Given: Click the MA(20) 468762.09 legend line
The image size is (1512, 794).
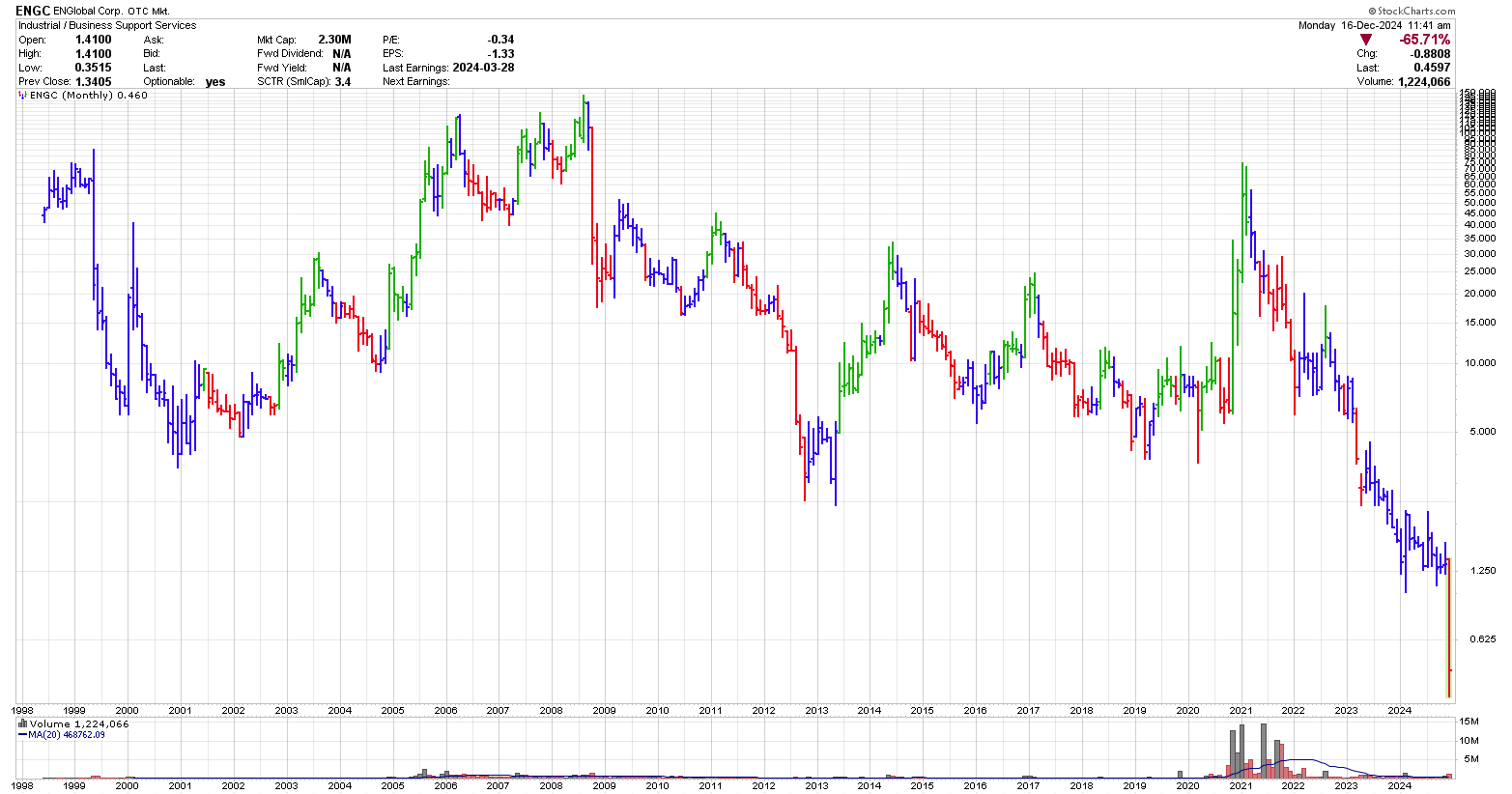Looking at the screenshot, I should tap(61, 735).
